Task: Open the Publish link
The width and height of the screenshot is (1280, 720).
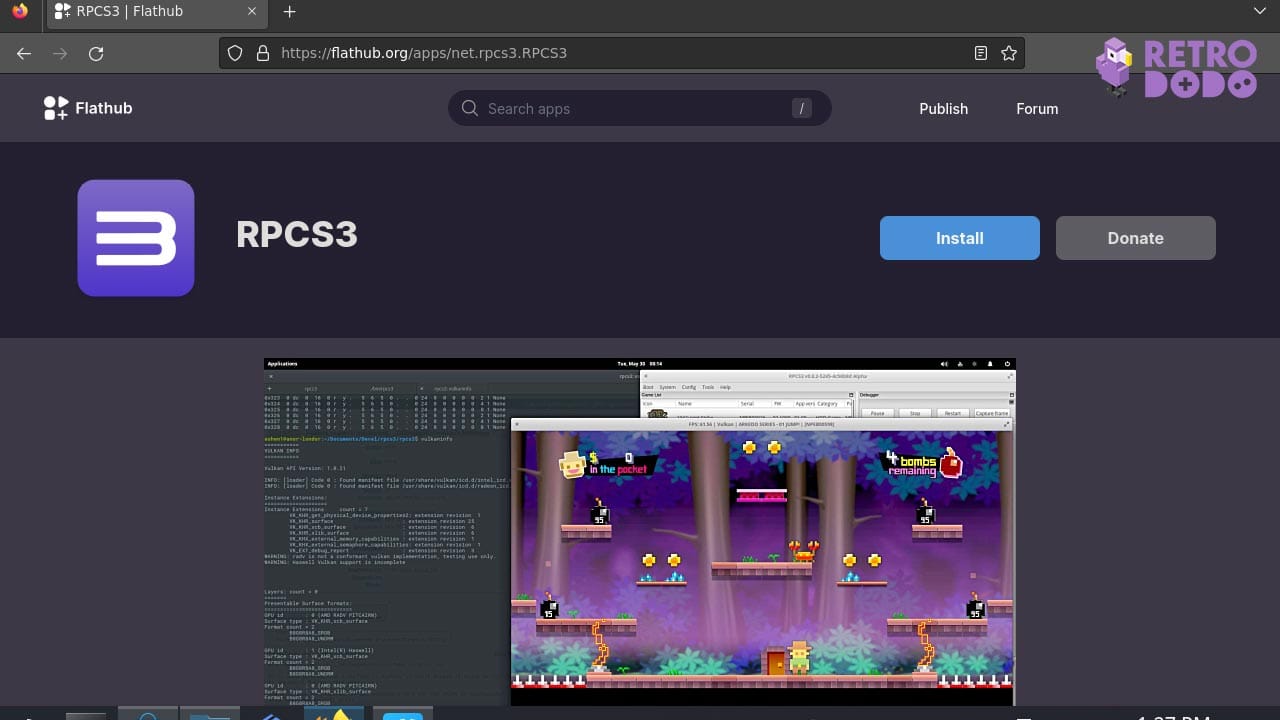Action: click(x=943, y=109)
